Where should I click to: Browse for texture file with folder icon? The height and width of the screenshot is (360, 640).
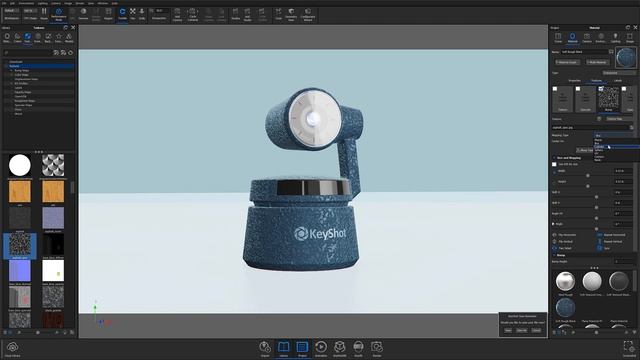(632, 127)
